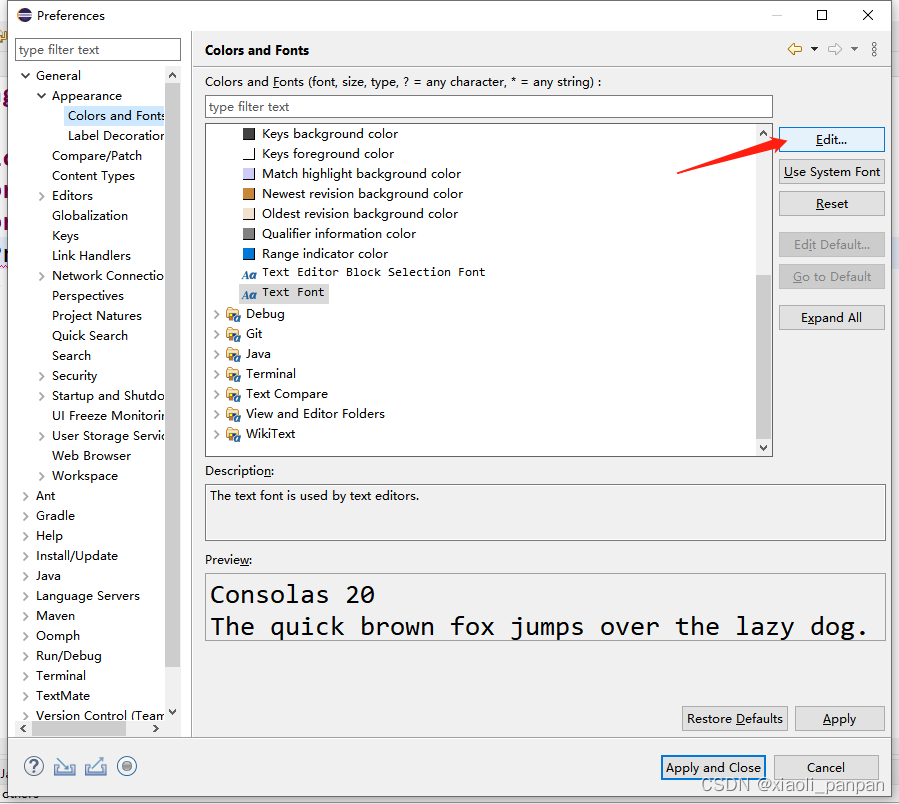Image resolution: width=899 pixels, height=804 pixels.
Task: Select Match highlight background color swatch
Action: click(249, 174)
